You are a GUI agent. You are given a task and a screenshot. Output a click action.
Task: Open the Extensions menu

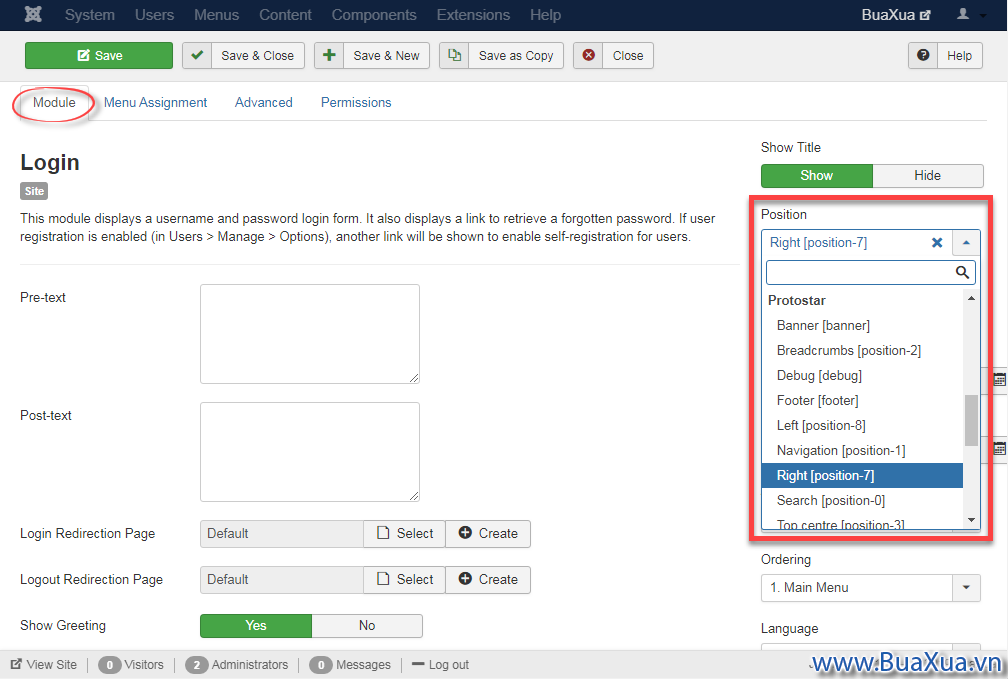pyautogui.click(x=473, y=15)
